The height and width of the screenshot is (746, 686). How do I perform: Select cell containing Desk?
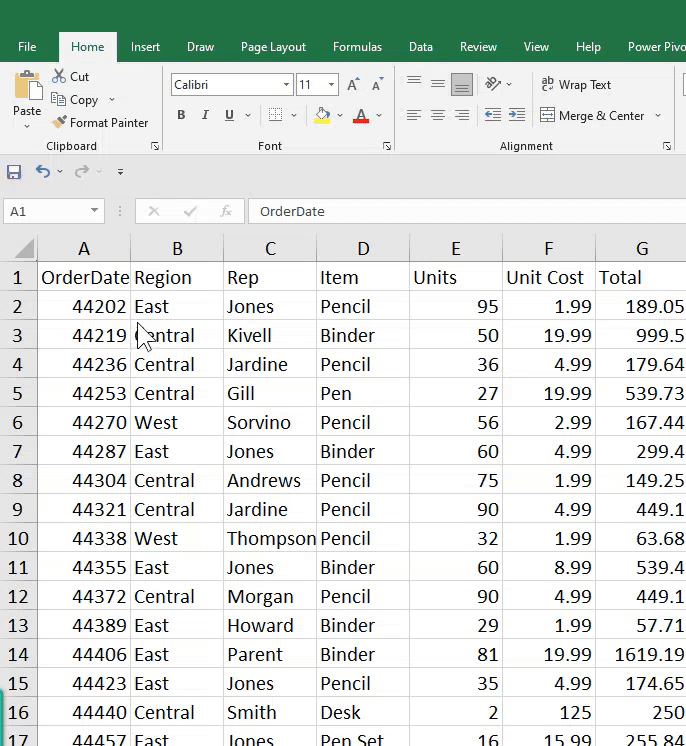click(363, 713)
